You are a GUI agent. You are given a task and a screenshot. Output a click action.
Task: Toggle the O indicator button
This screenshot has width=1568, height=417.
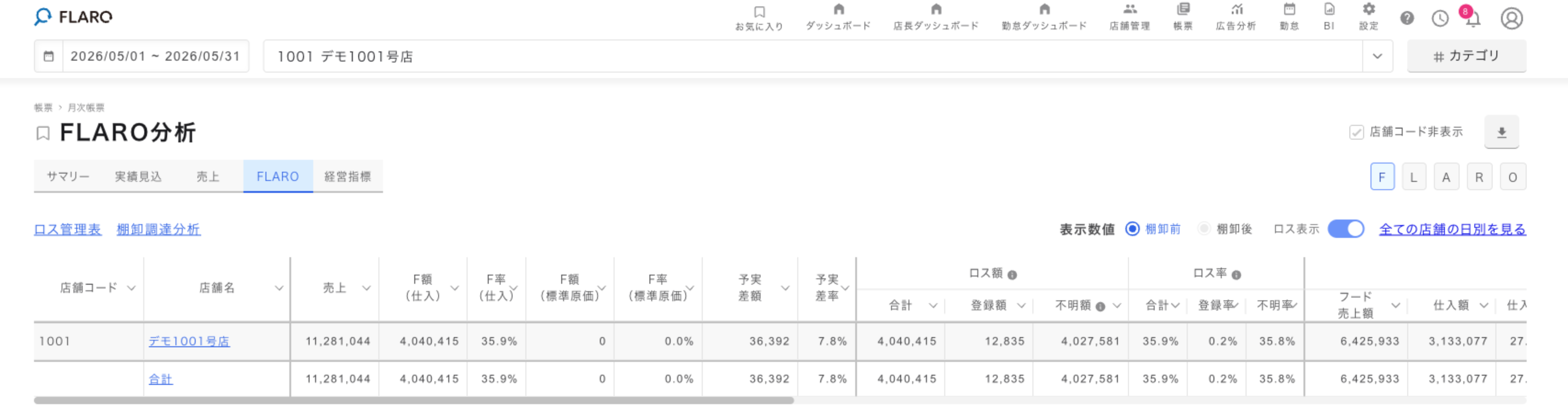click(1512, 177)
